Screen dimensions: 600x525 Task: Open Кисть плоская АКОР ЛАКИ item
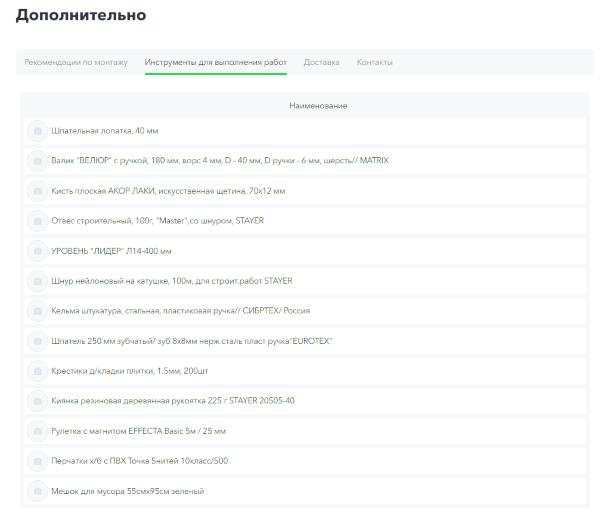tap(168, 191)
